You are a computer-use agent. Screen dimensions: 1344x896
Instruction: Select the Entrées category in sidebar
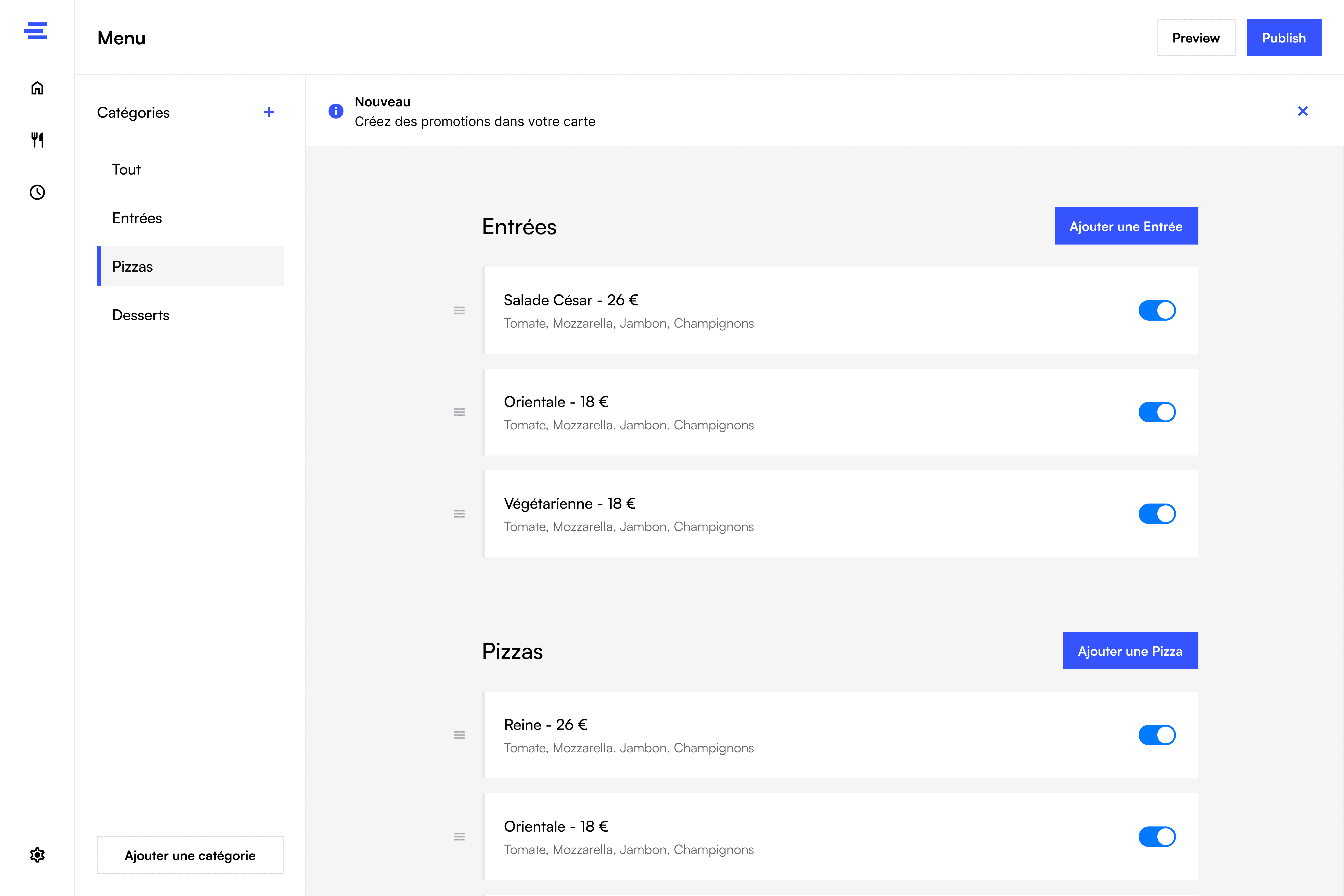(190, 218)
